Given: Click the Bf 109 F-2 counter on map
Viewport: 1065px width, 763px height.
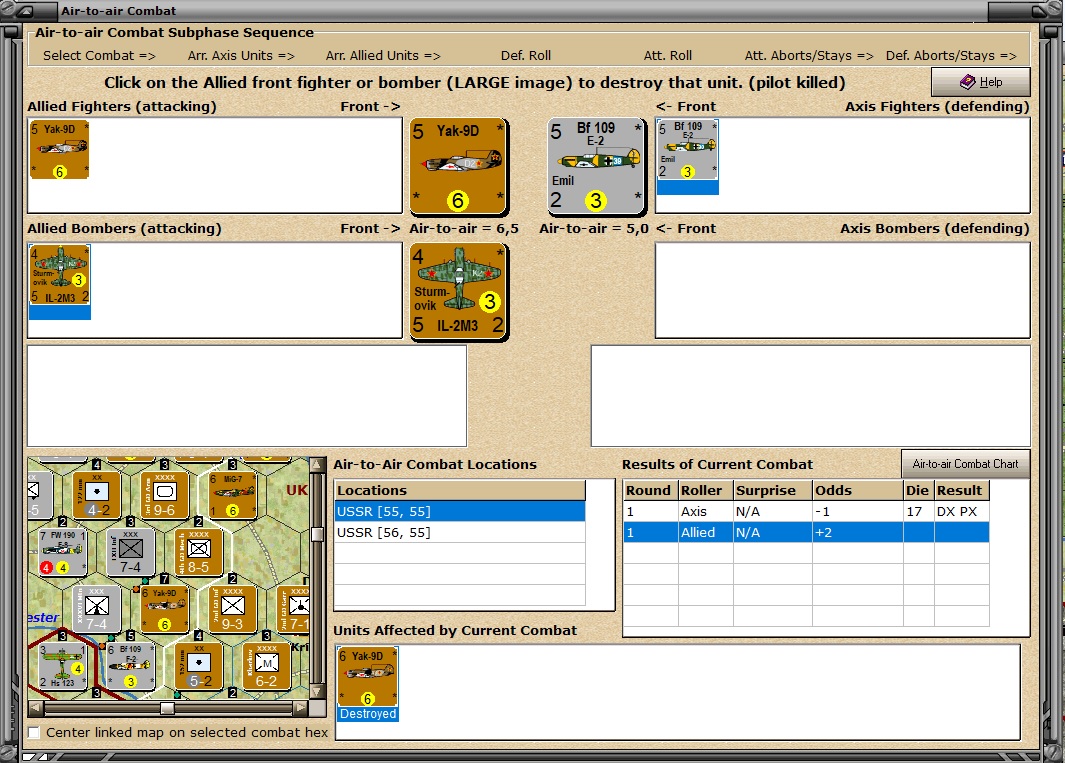Looking at the screenshot, I should [x=130, y=667].
